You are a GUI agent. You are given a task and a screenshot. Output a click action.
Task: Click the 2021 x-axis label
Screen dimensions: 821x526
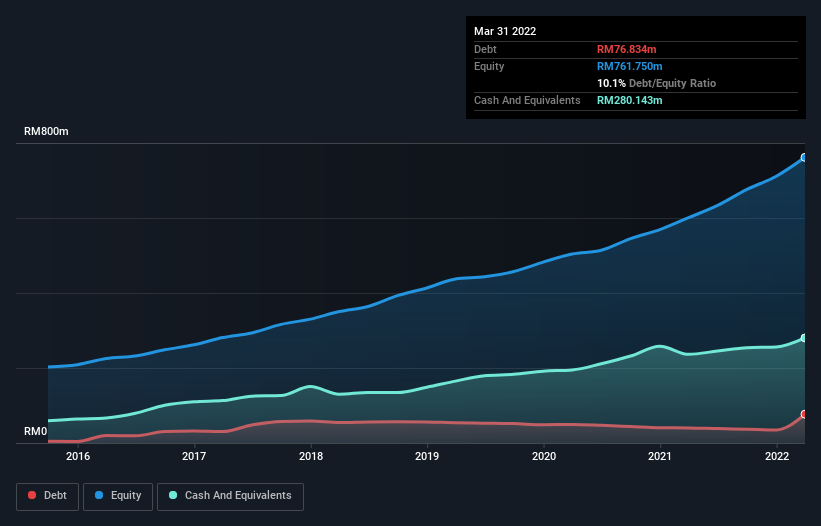660,456
